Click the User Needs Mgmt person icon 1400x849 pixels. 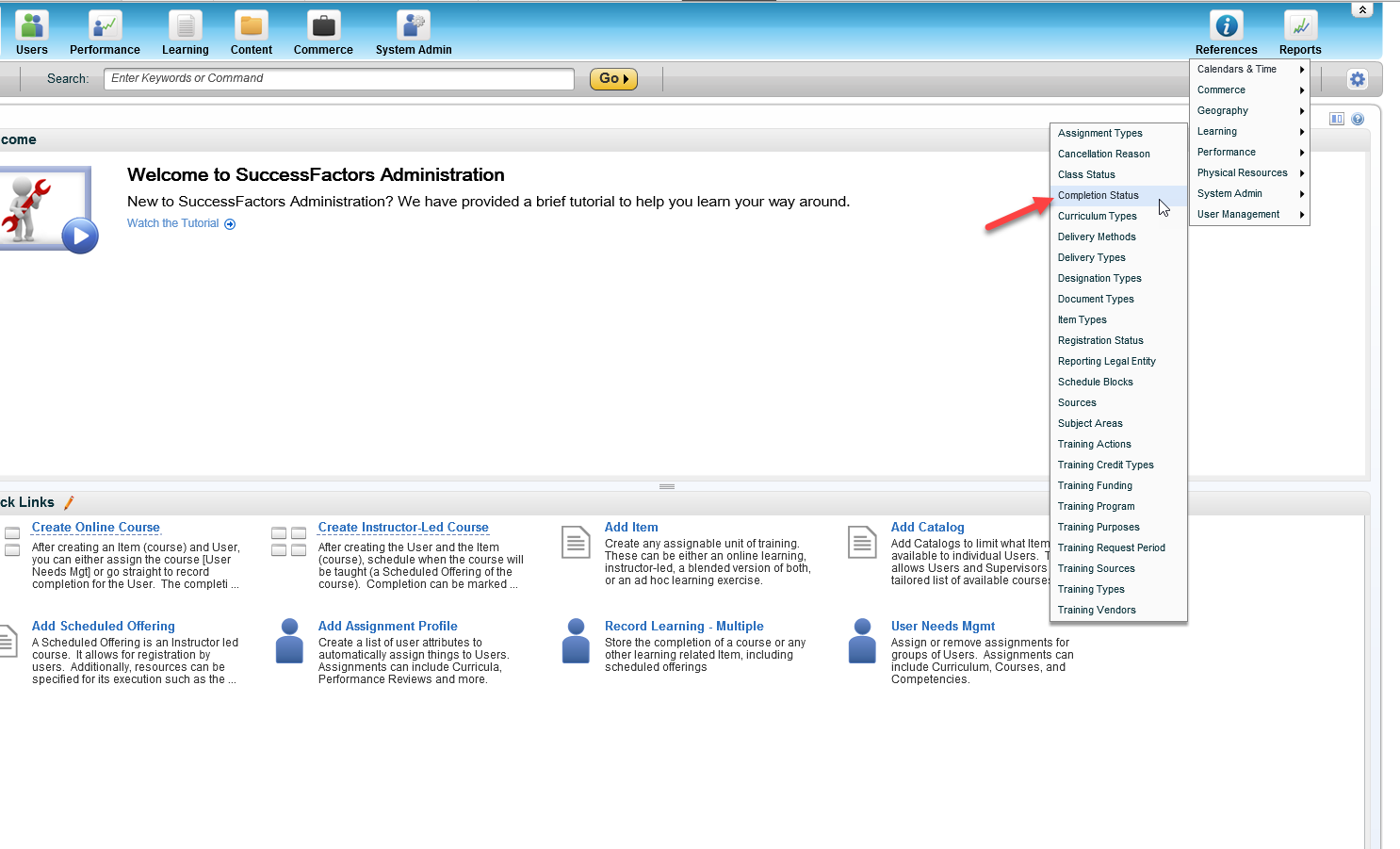coord(862,642)
